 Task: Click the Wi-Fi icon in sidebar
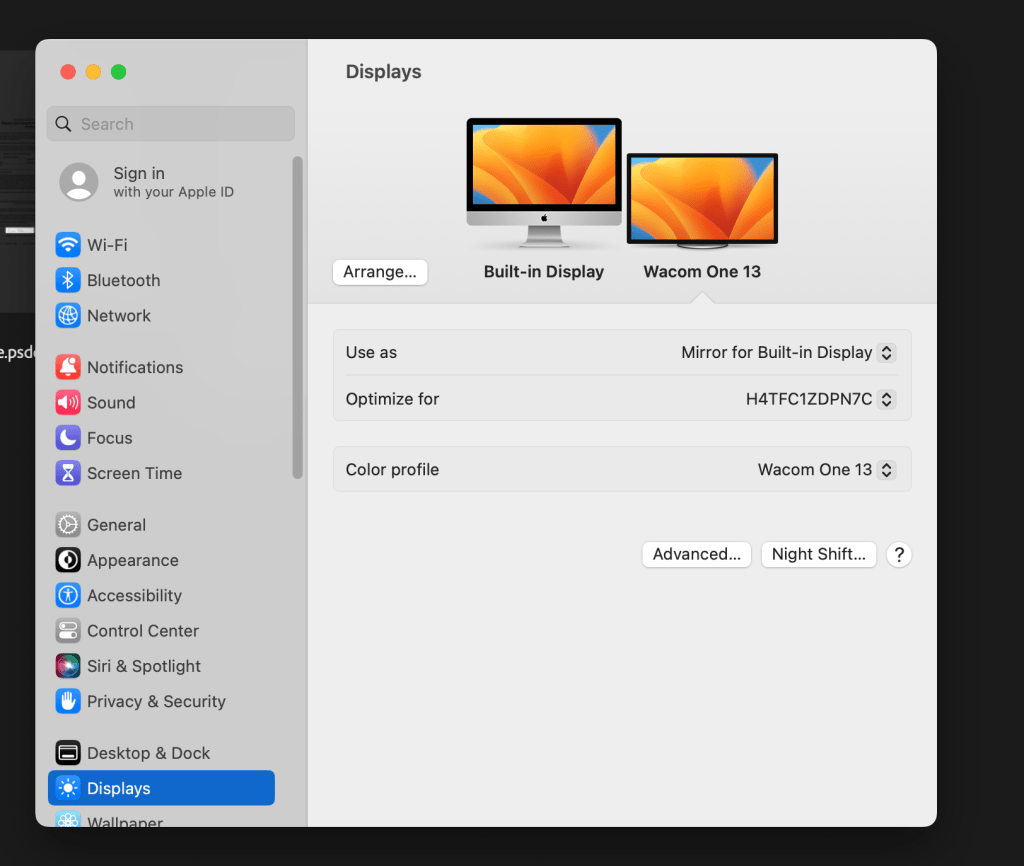pos(68,245)
